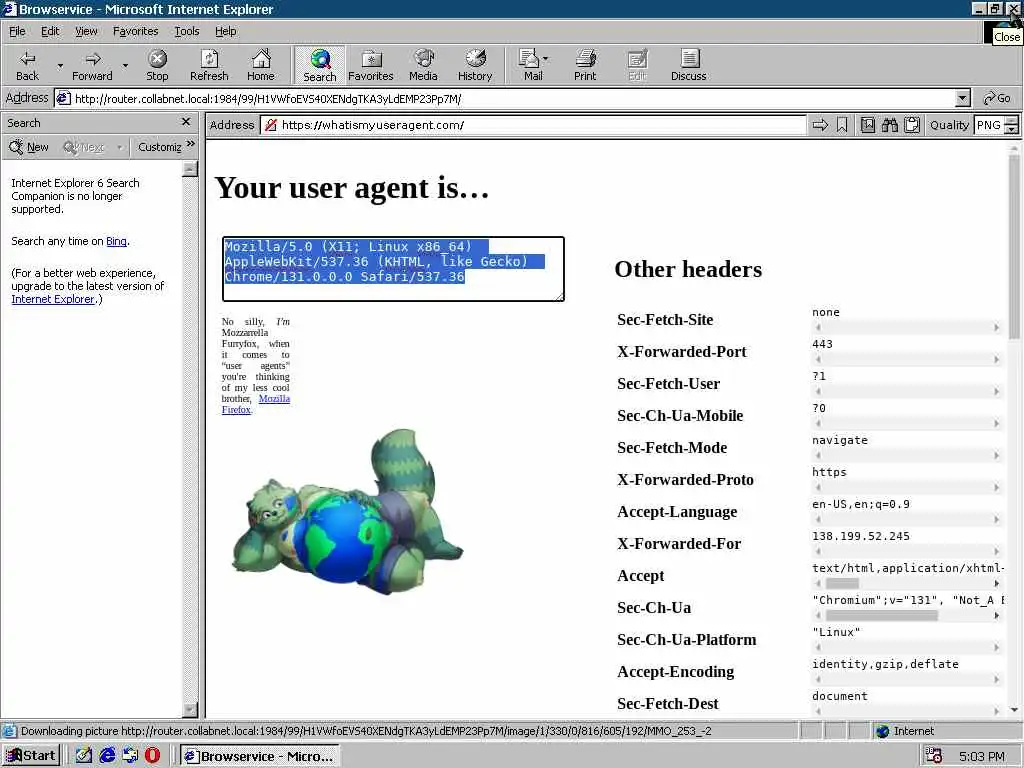
Task: Click the first quick launch icon
Action: pyautogui.click(x=84, y=756)
